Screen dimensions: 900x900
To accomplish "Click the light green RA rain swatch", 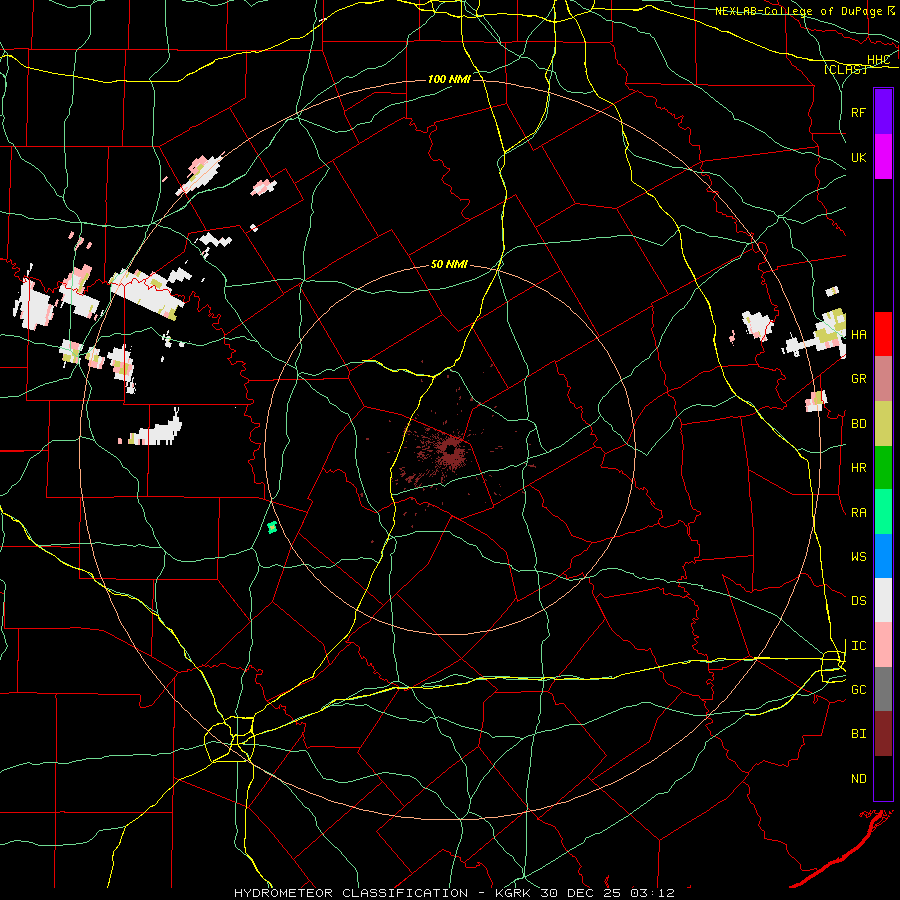I will (x=883, y=512).
